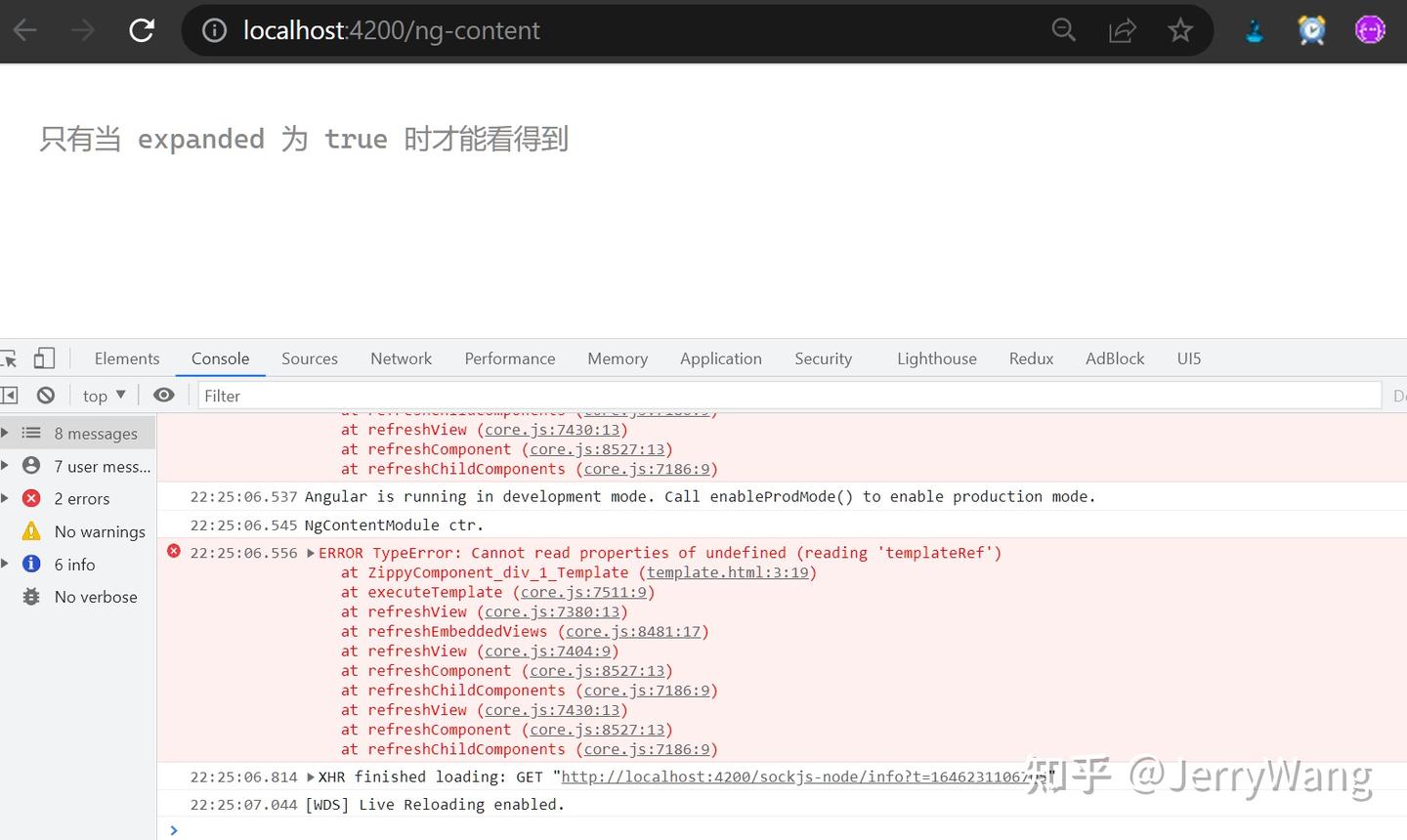1407x840 pixels.
Task: Open the purple round browser extension
Action: pyautogui.click(x=1370, y=30)
